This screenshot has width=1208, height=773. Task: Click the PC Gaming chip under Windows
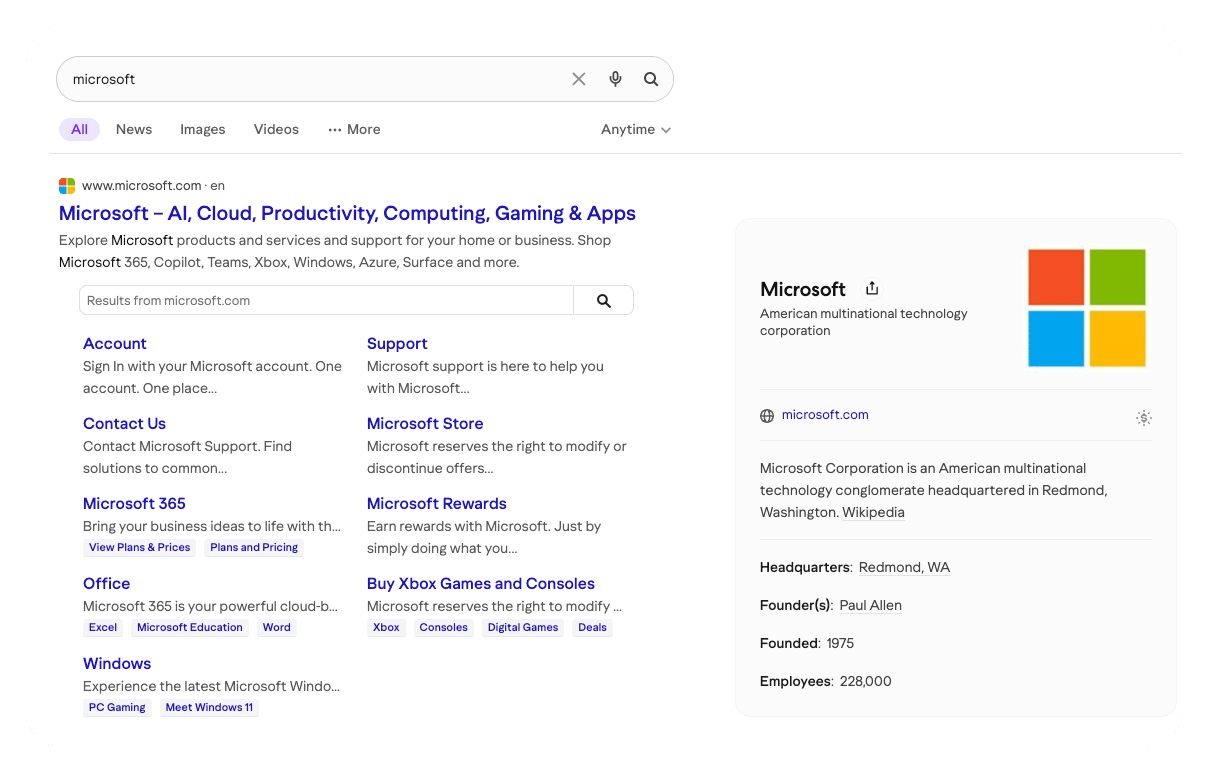pyautogui.click(x=117, y=707)
